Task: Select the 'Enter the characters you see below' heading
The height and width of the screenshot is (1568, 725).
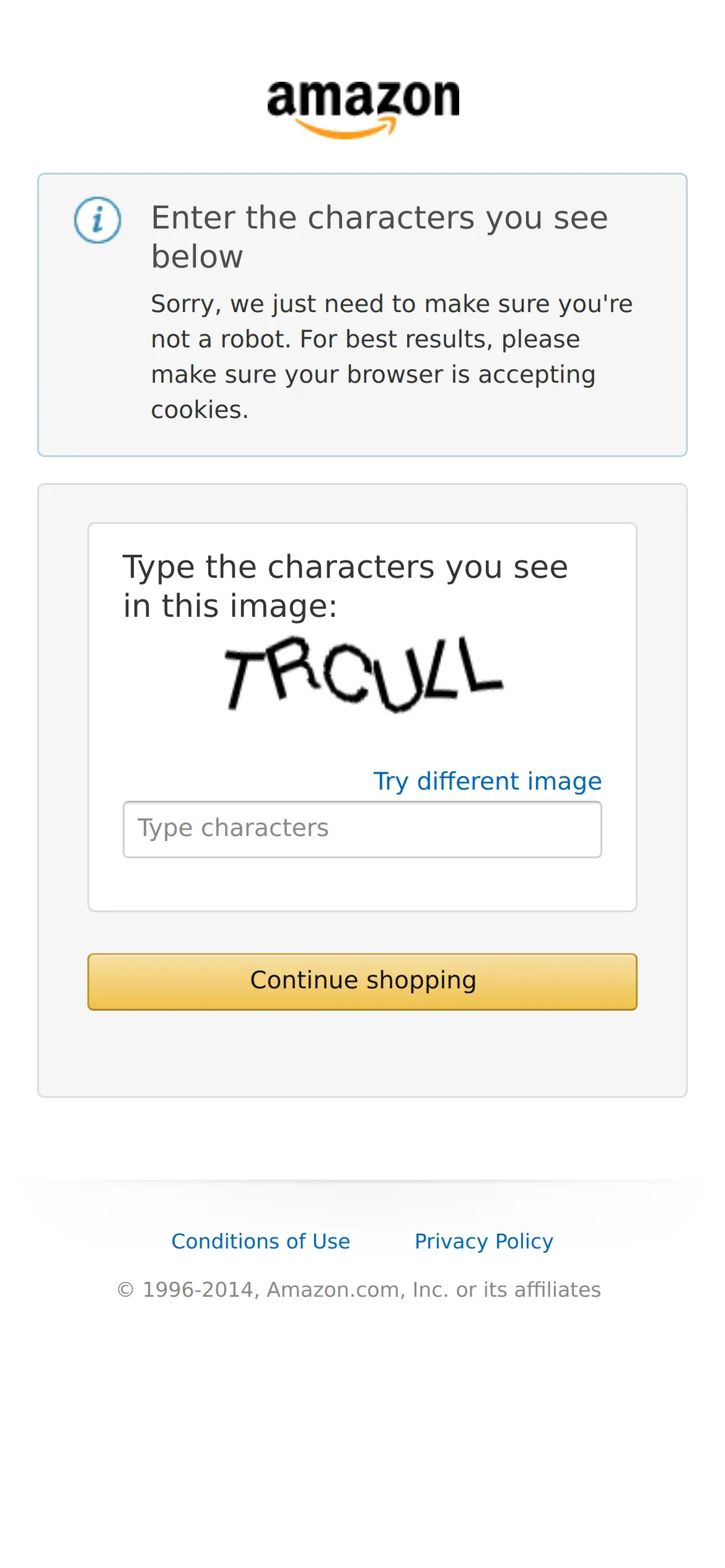Action: pos(380,237)
